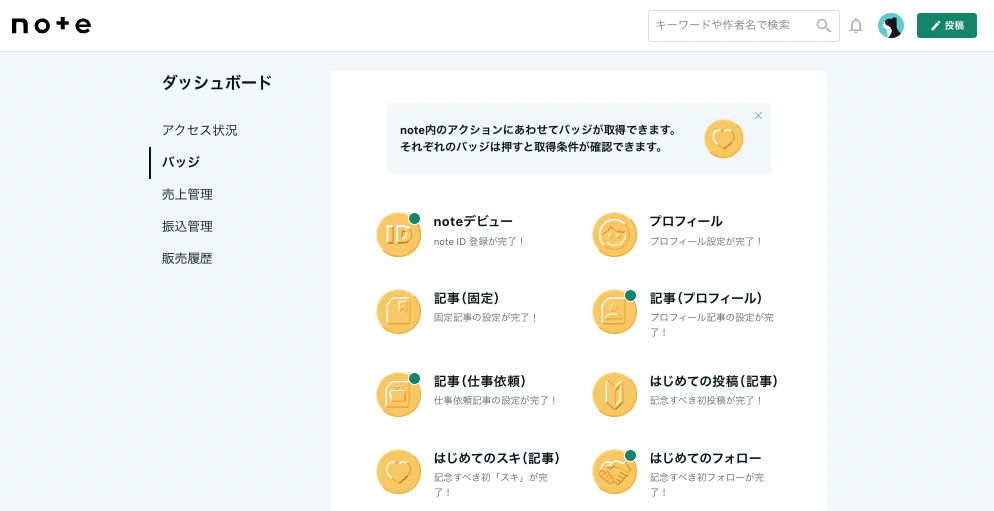
Task: Click '仕事依頼記事の設定が完了！' description
Action: (x=496, y=401)
